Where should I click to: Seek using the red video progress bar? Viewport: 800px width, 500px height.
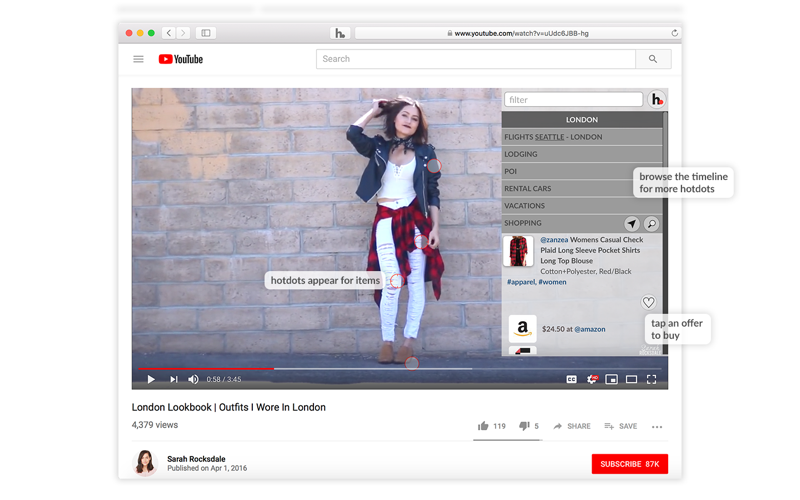(x=206, y=368)
